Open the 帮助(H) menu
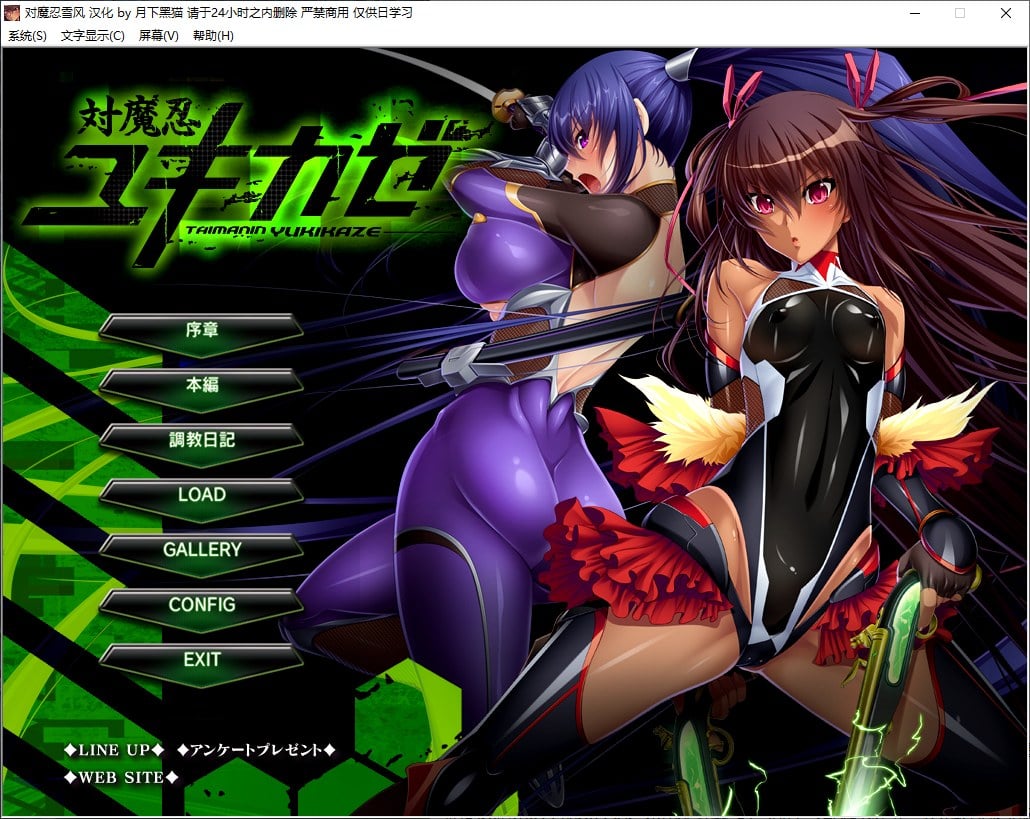The height and width of the screenshot is (819, 1030). coord(213,36)
